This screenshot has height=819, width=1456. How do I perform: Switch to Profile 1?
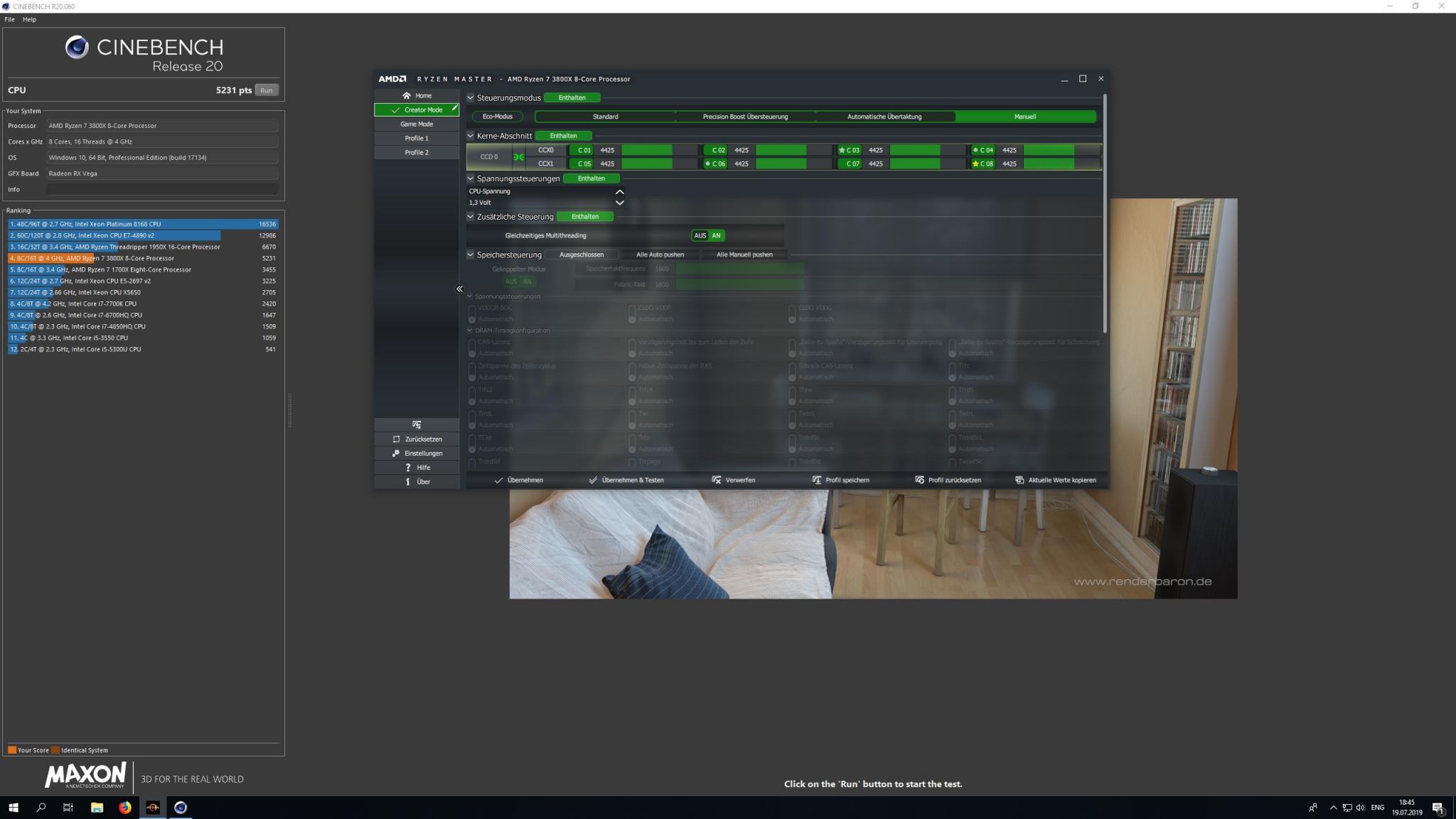pyautogui.click(x=417, y=138)
